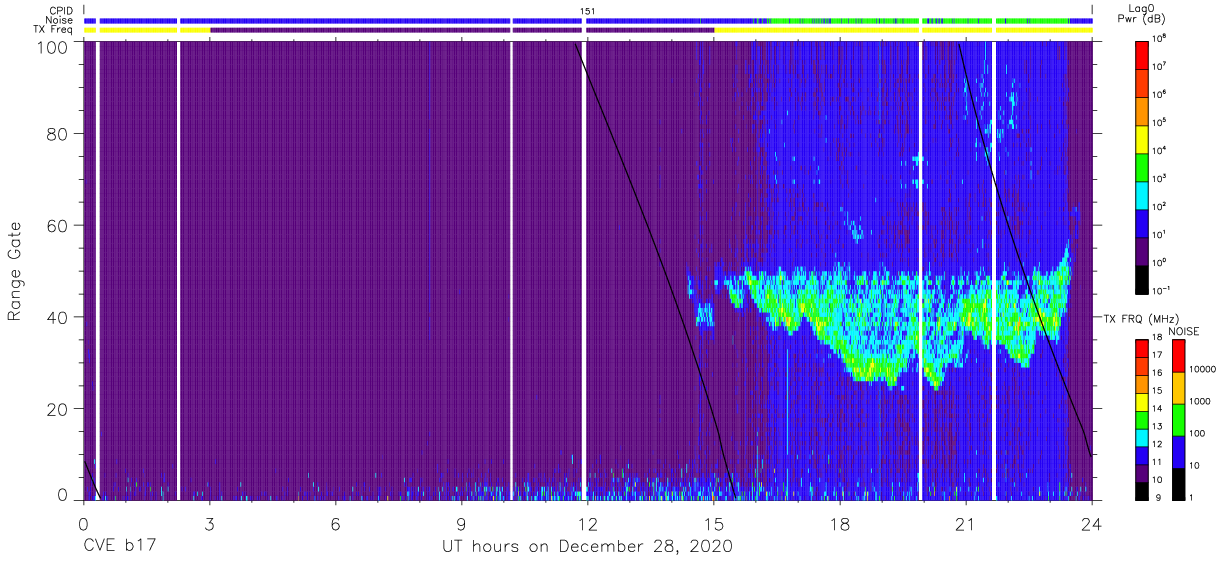Click the 'Range Gate' y-axis label

pyautogui.click(x=15, y=273)
